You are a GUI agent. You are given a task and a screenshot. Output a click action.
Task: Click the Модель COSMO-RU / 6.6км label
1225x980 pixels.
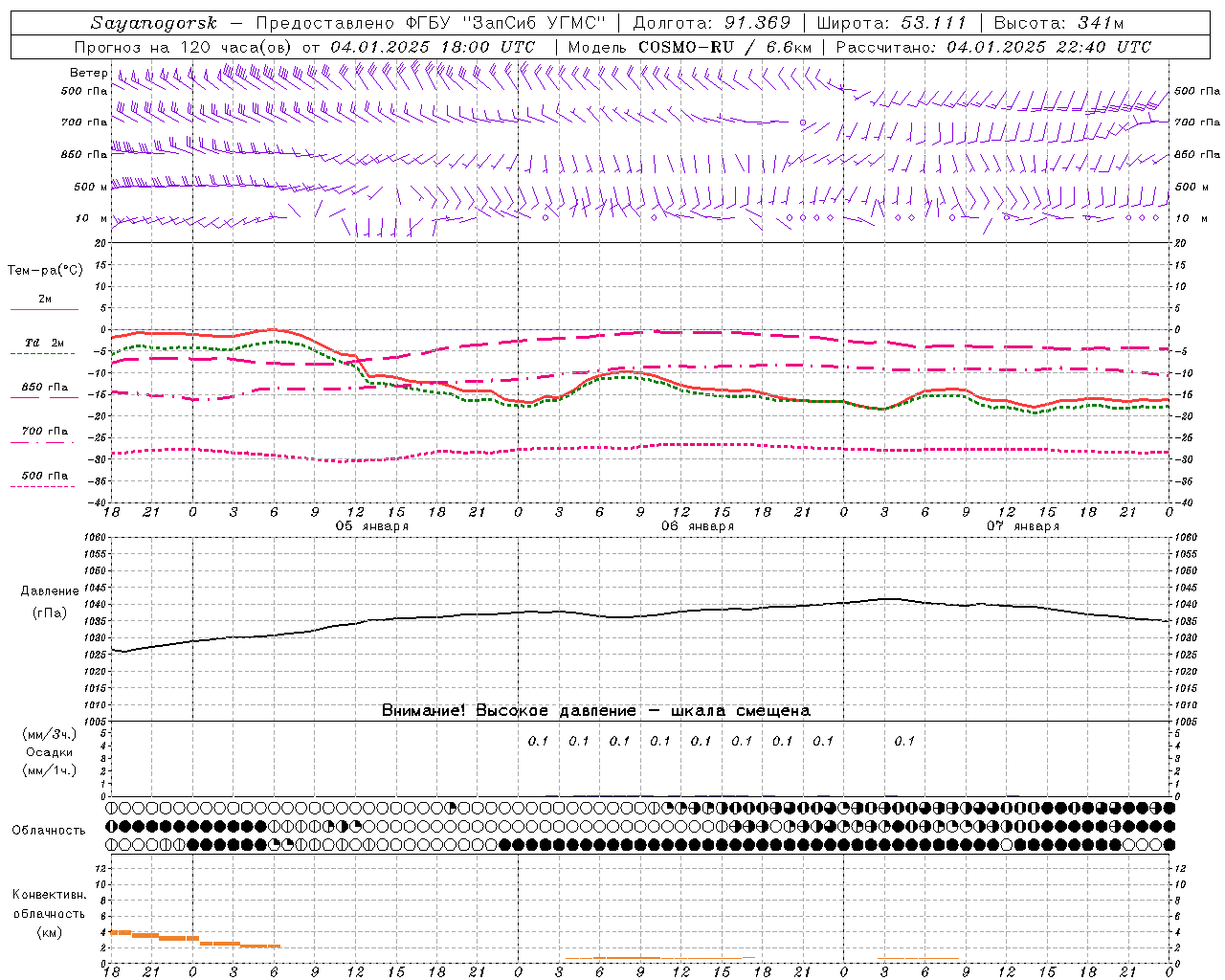690,47
